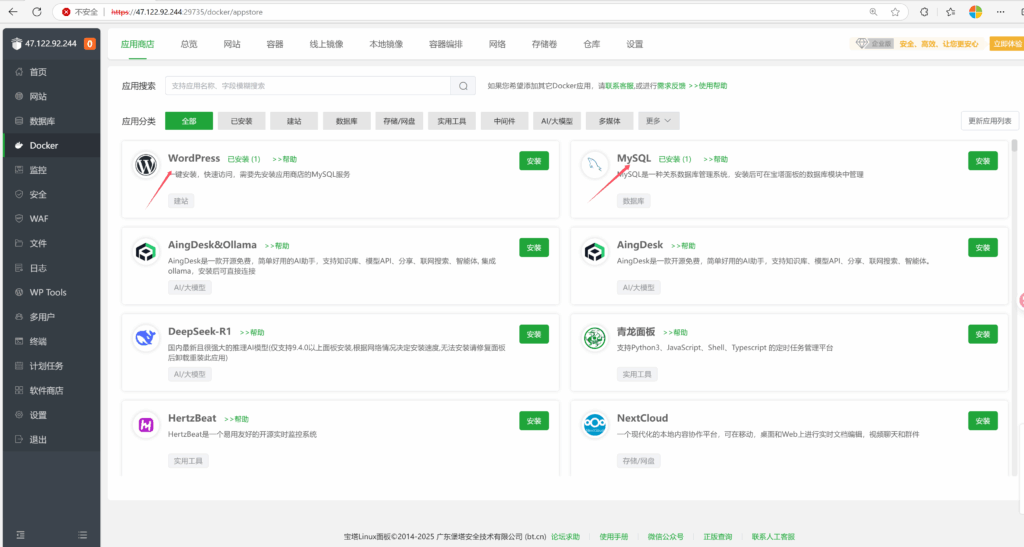The image size is (1024, 547).
Task: Click the 青龙面板 dragon icon
Action: 594,338
